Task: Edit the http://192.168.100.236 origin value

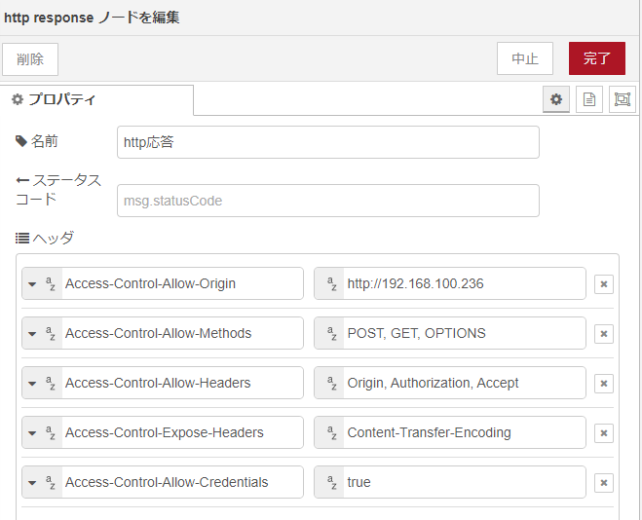Action: [x=462, y=284]
